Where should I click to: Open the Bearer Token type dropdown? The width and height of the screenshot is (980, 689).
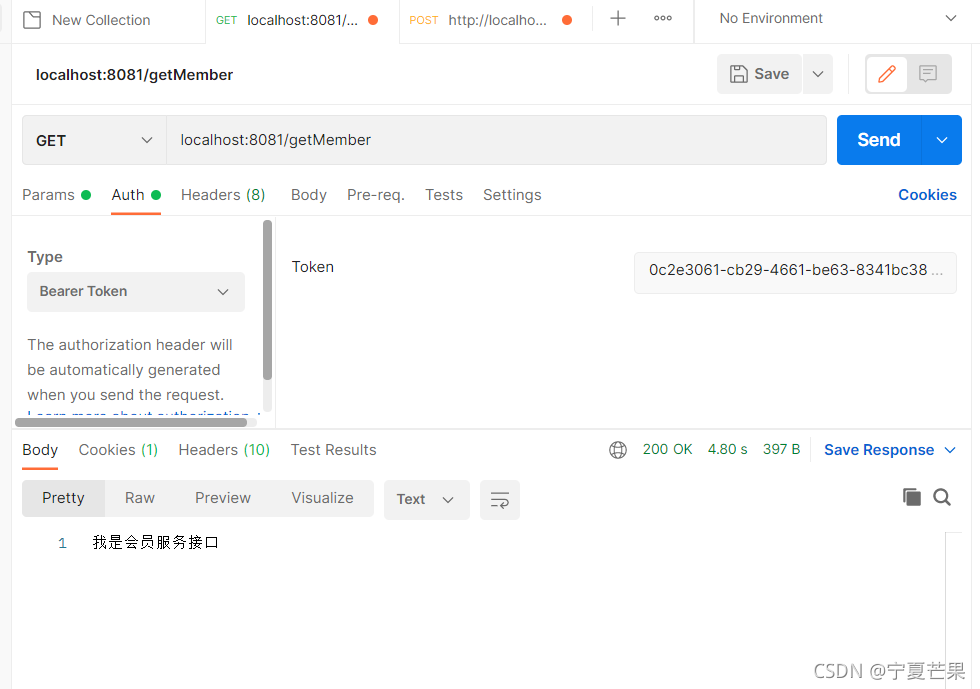point(136,291)
